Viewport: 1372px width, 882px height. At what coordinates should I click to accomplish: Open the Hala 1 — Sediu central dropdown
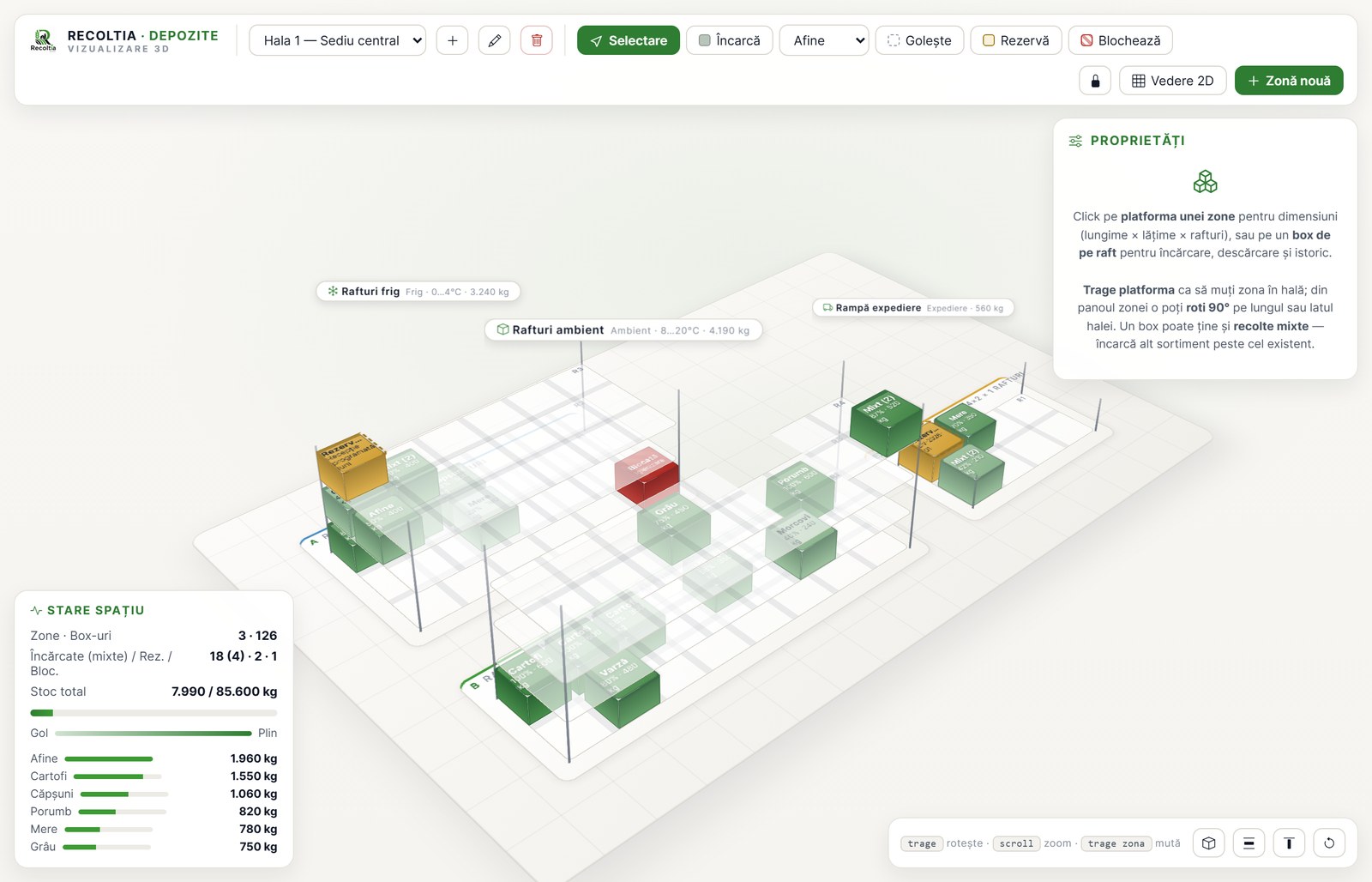pyautogui.click(x=338, y=40)
